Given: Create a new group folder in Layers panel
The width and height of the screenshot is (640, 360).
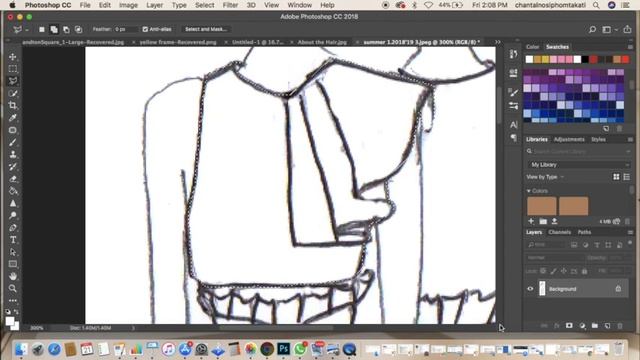Looking at the screenshot, I should pos(595,326).
